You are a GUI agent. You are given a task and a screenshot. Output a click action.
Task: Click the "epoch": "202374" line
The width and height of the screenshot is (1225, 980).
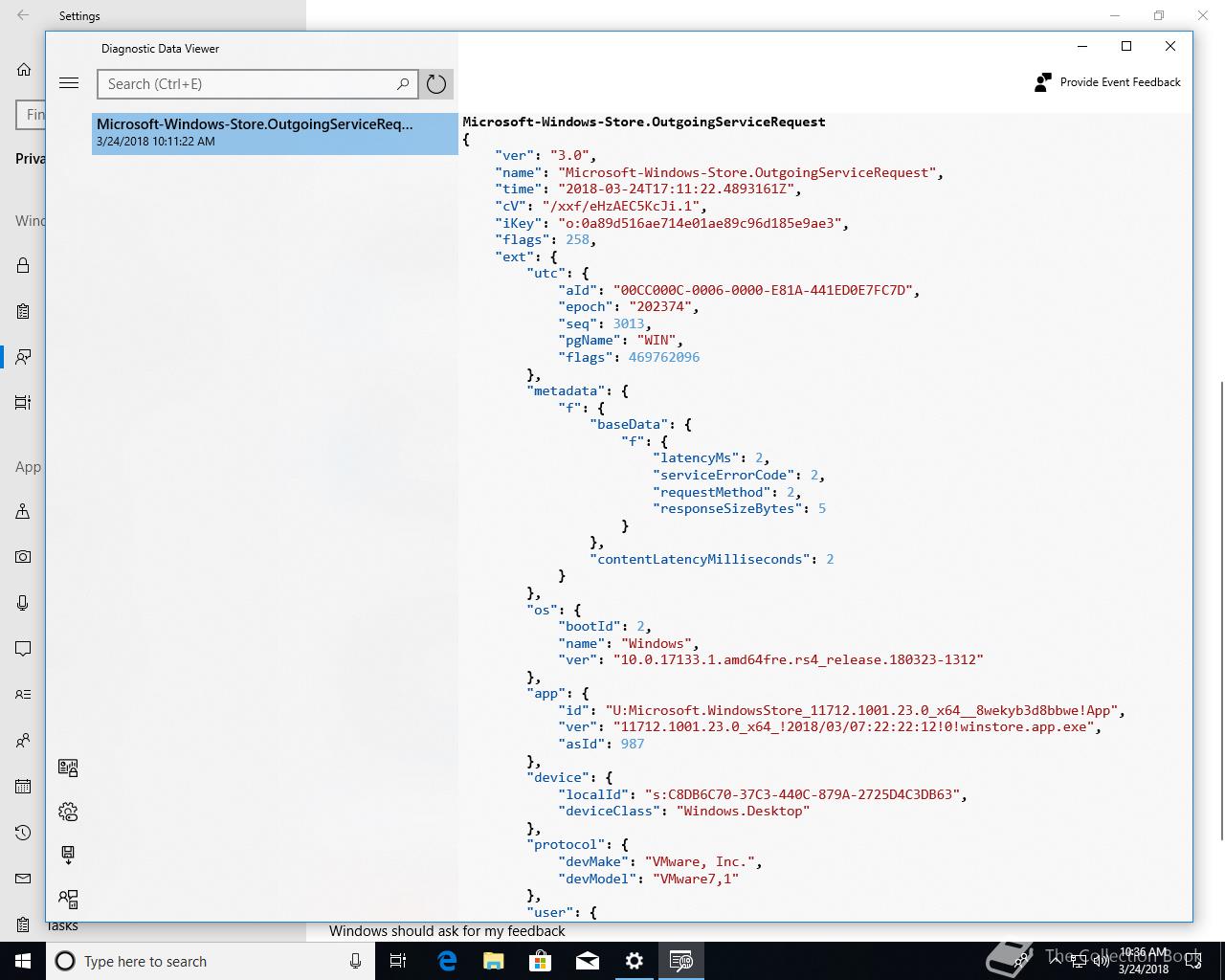click(629, 306)
